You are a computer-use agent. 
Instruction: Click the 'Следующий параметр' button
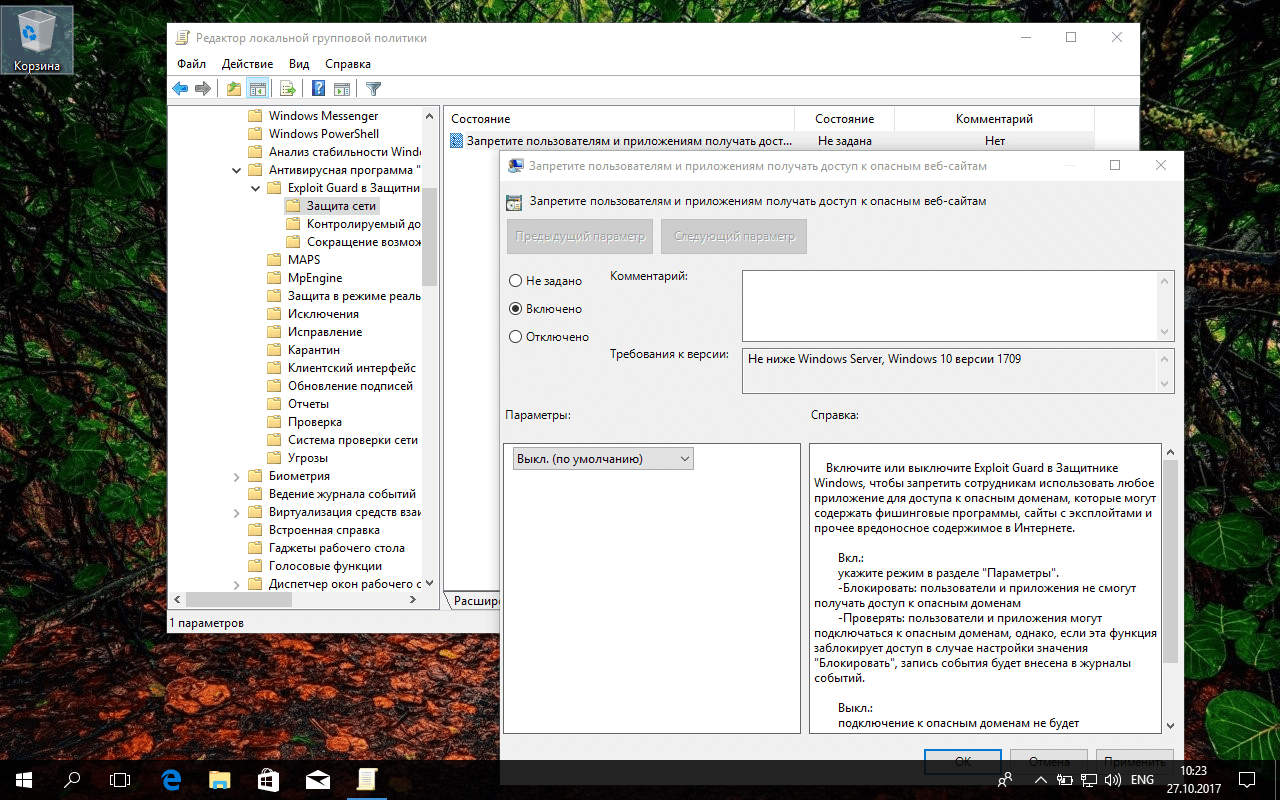pos(733,237)
